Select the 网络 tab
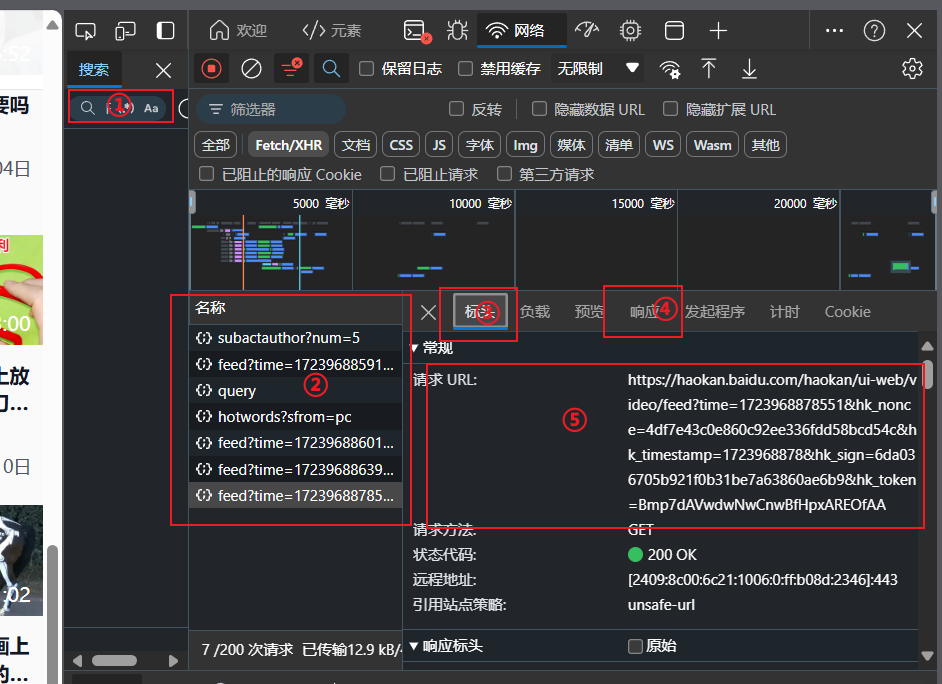Viewport: 942px width, 684px height. [x=521, y=31]
